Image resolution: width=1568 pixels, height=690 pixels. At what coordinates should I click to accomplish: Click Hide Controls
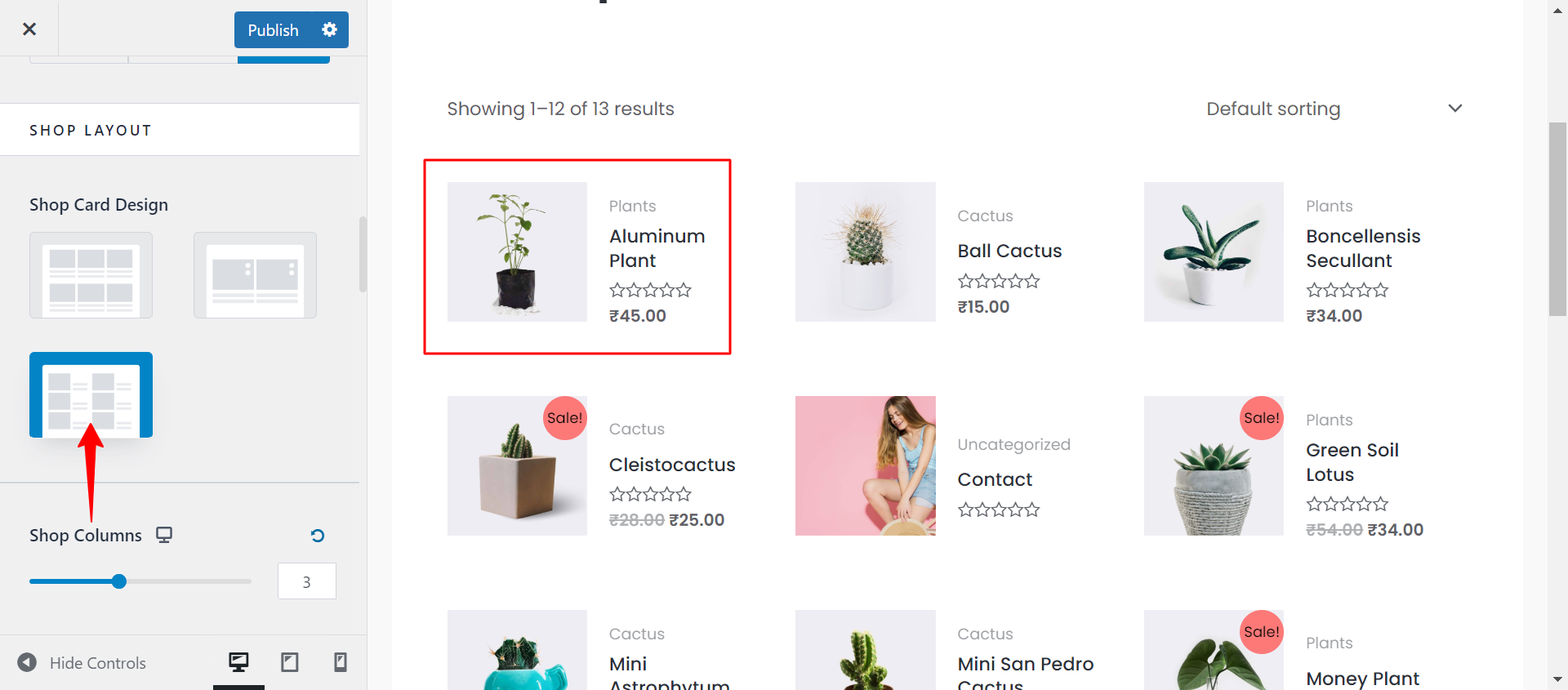click(97, 663)
